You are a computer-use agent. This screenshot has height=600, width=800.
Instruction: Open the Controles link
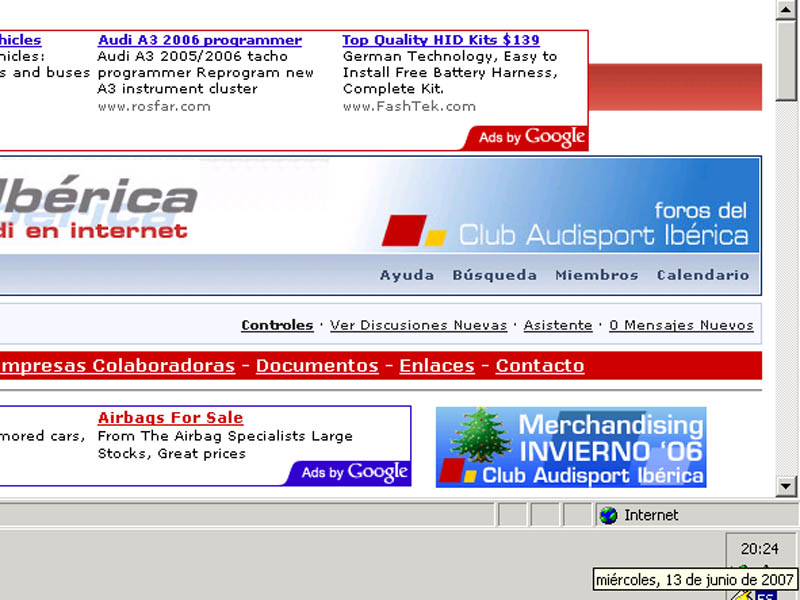[x=277, y=325]
